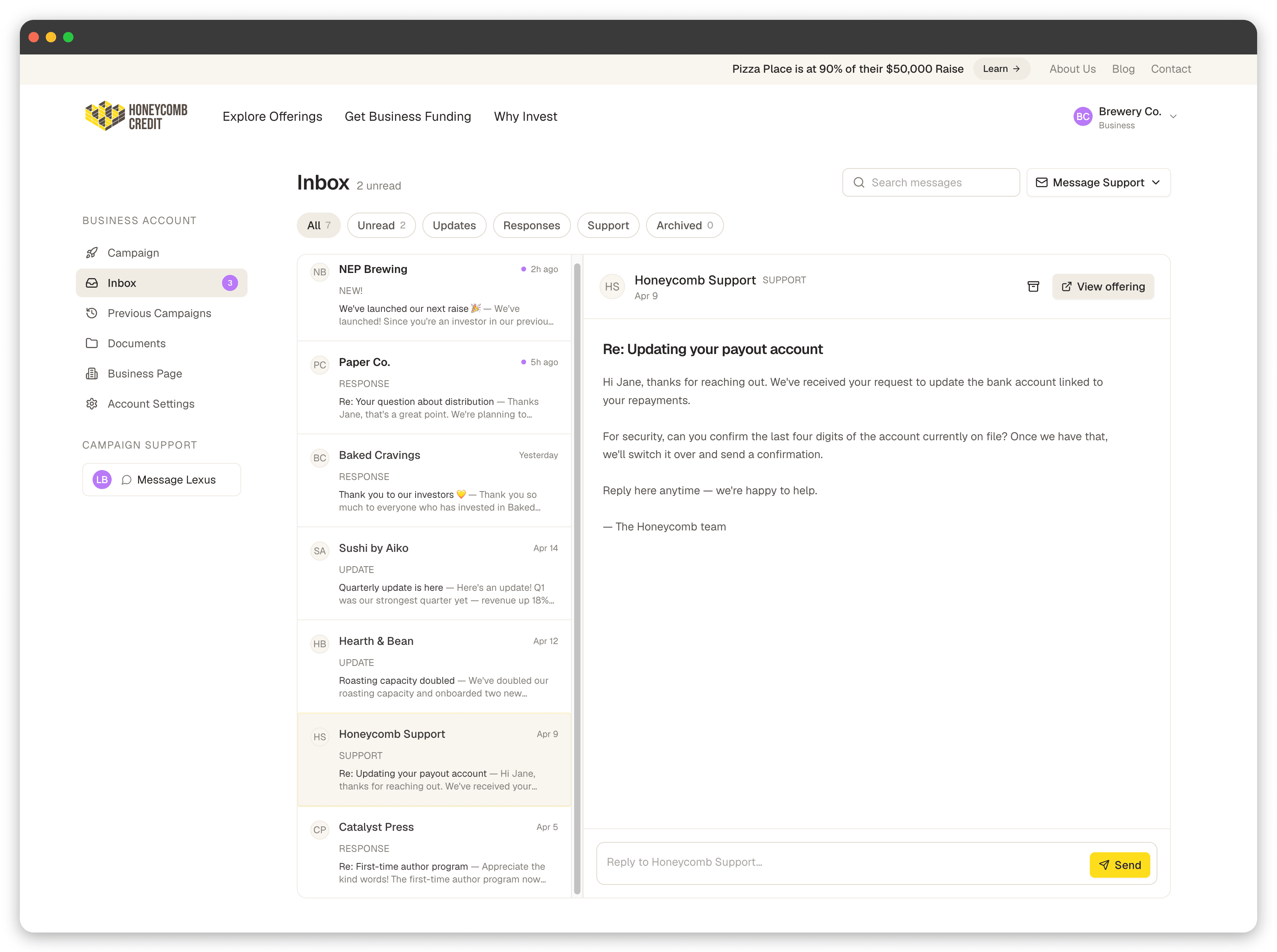Click the unread badge on Inbox

click(230, 283)
